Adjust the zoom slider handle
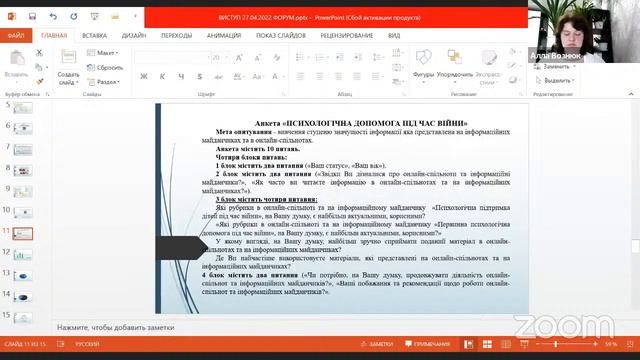Image resolution: width=640 pixels, height=360 pixels. (556, 344)
